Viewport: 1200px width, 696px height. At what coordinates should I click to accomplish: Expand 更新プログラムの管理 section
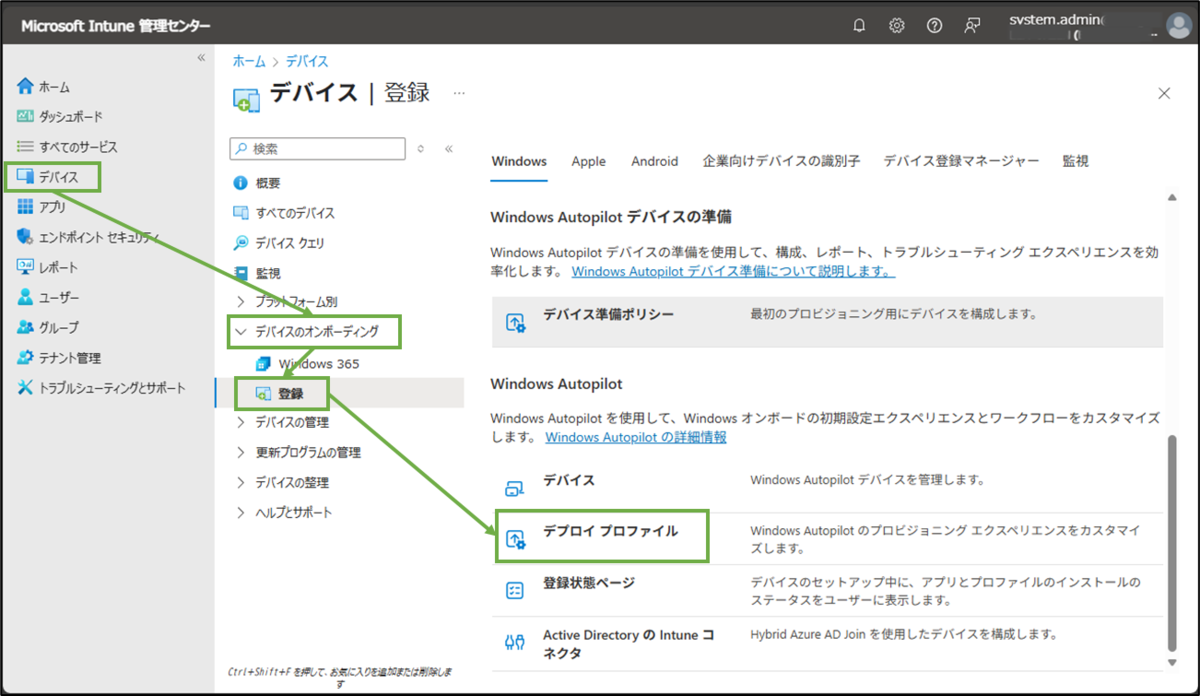click(x=240, y=452)
